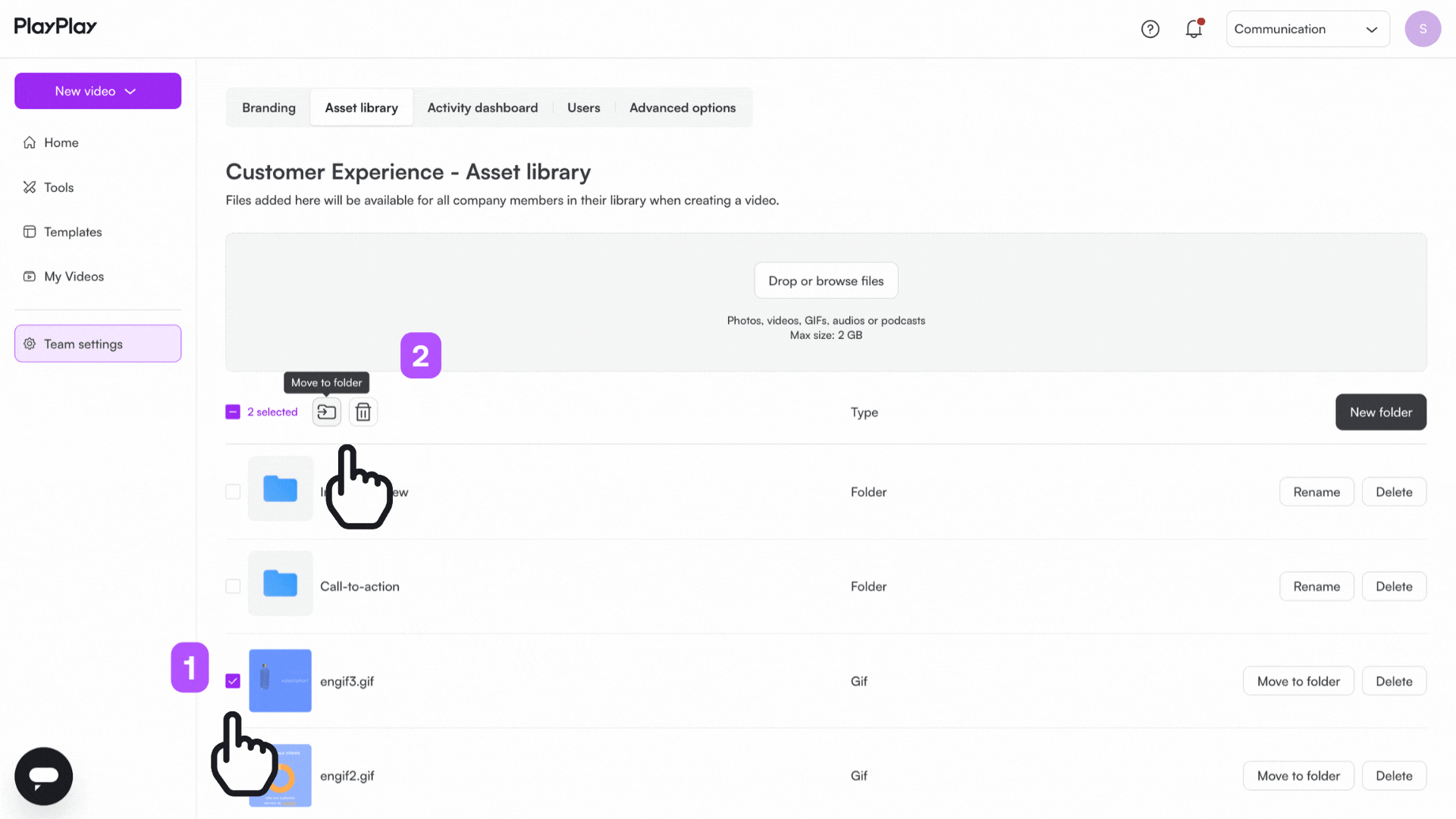The height and width of the screenshot is (819, 1456).
Task: Click the Move to folder icon in toolbar
Action: tap(327, 412)
